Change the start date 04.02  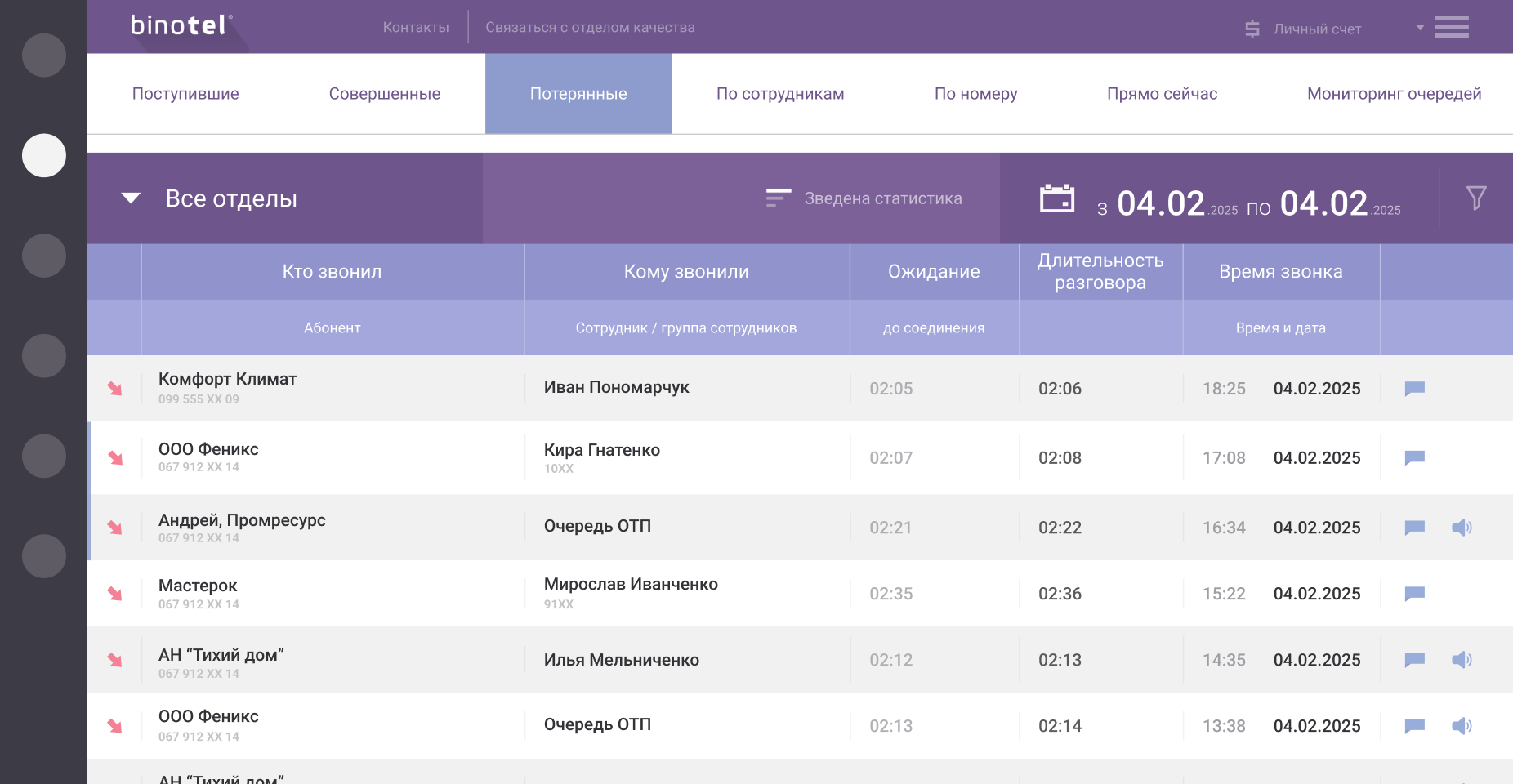pos(1161,203)
